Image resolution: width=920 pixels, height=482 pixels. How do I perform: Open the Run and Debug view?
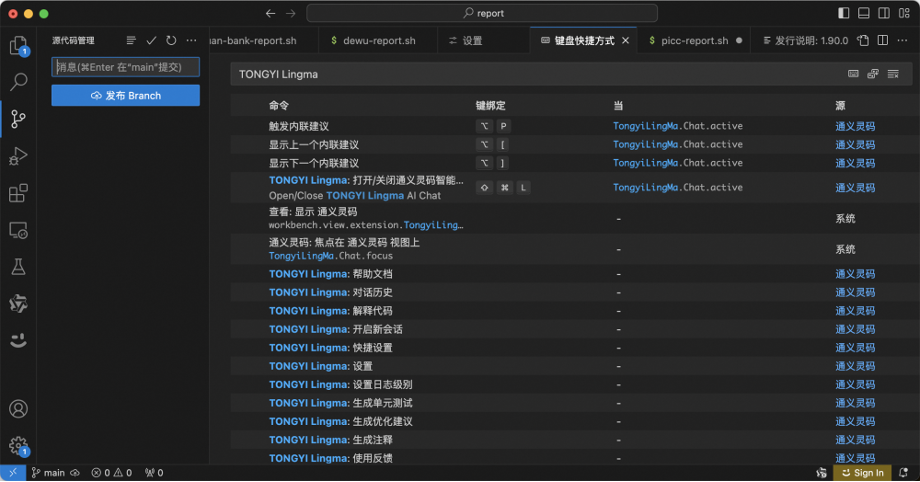(18, 156)
